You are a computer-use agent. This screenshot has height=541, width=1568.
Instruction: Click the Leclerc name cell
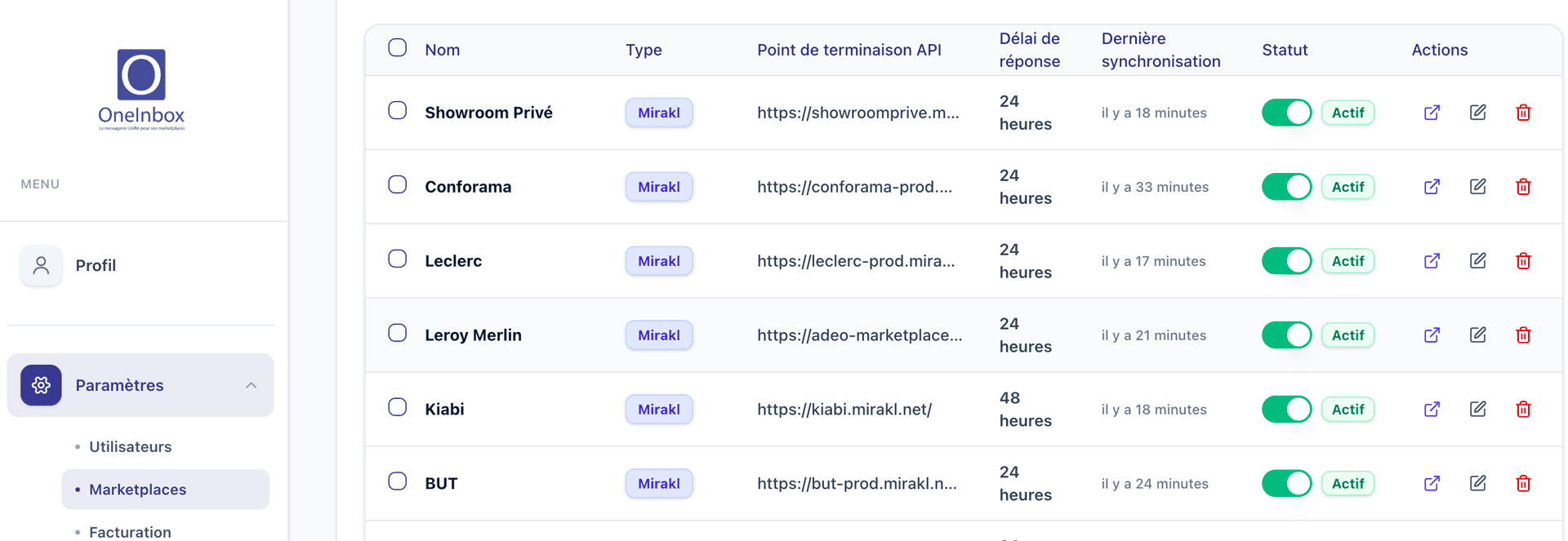tap(453, 261)
